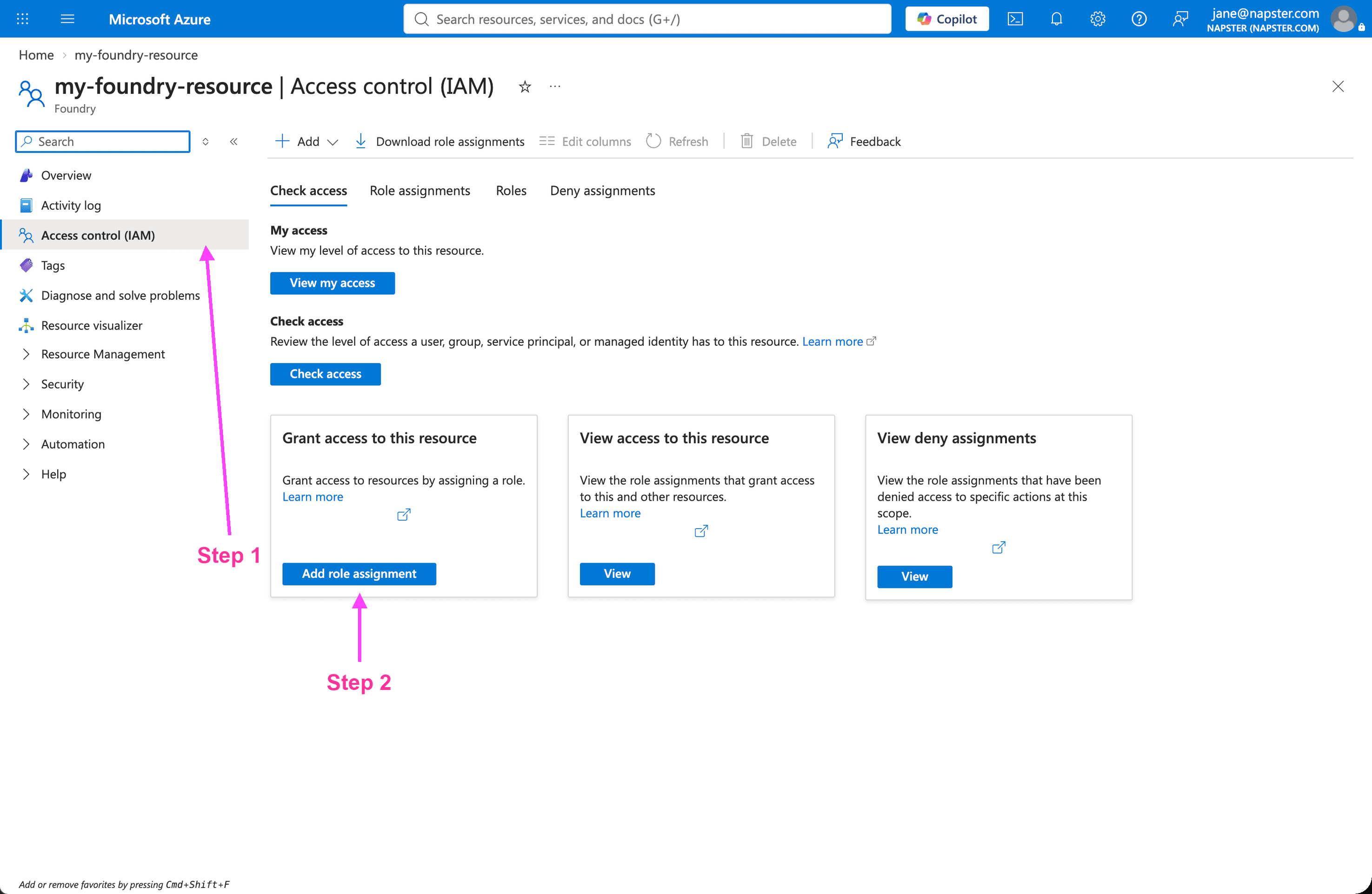Image resolution: width=1372 pixels, height=894 pixels.
Task: Open the Add dropdown in toolbar
Action: pos(306,141)
